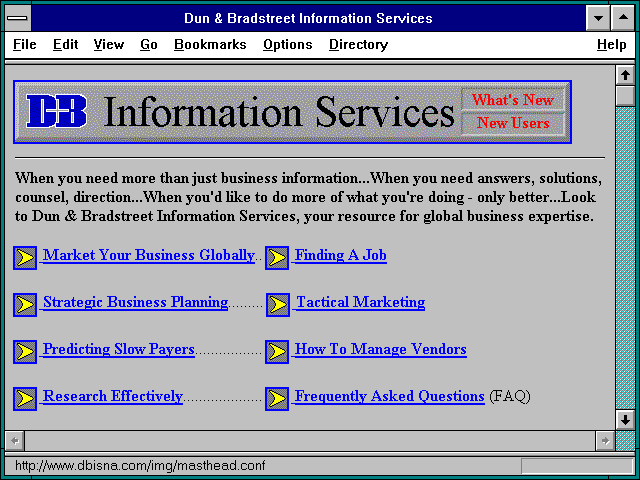Open the Edit menu

[65, 44]
